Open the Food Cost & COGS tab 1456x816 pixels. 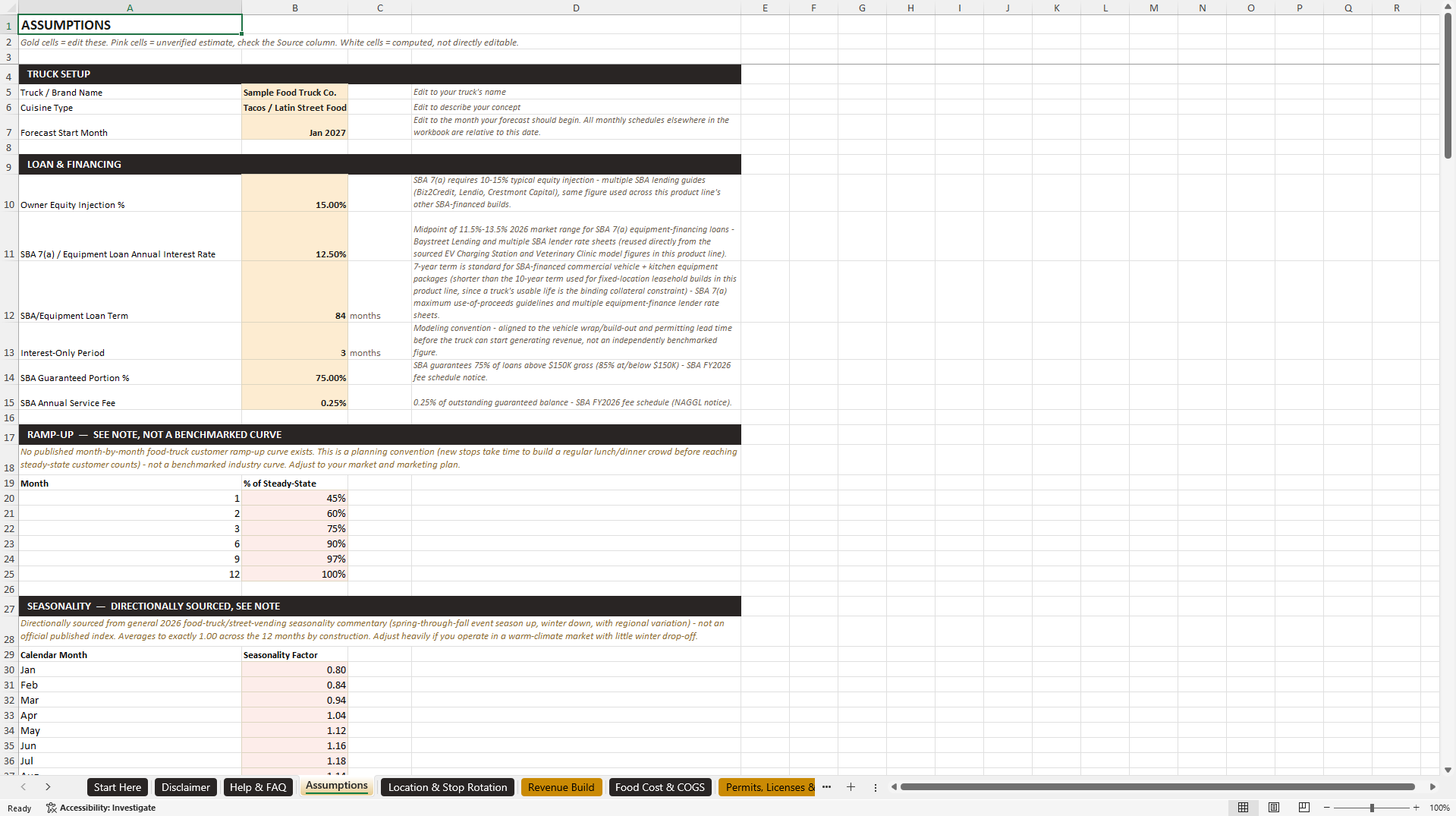tap(660, 787)
